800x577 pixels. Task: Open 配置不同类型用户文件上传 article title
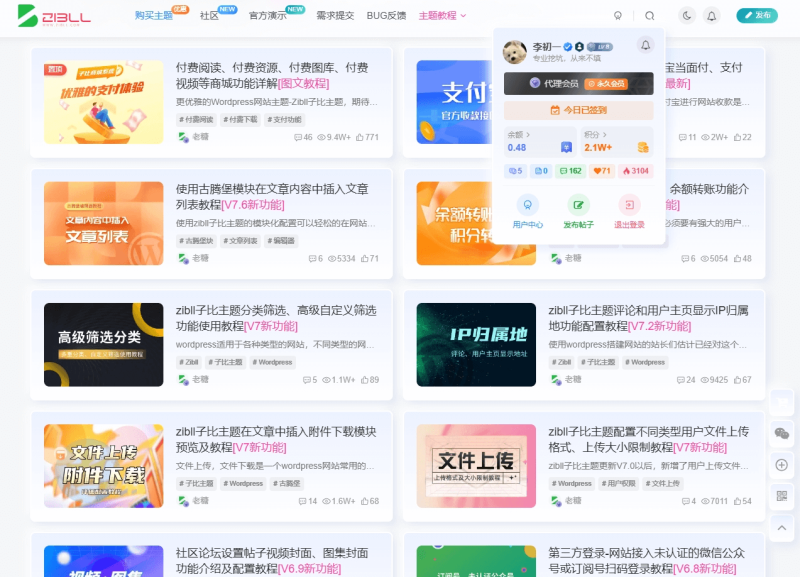click(648, 440)
